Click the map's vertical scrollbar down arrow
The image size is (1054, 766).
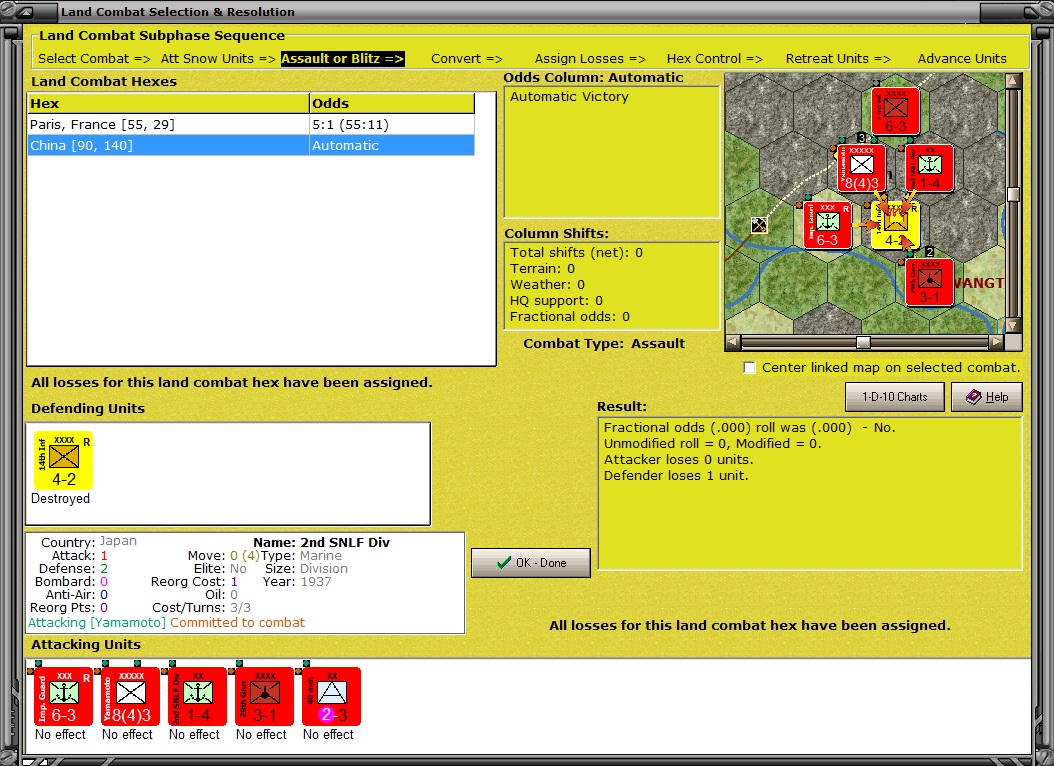click(x=1014, y=325)
